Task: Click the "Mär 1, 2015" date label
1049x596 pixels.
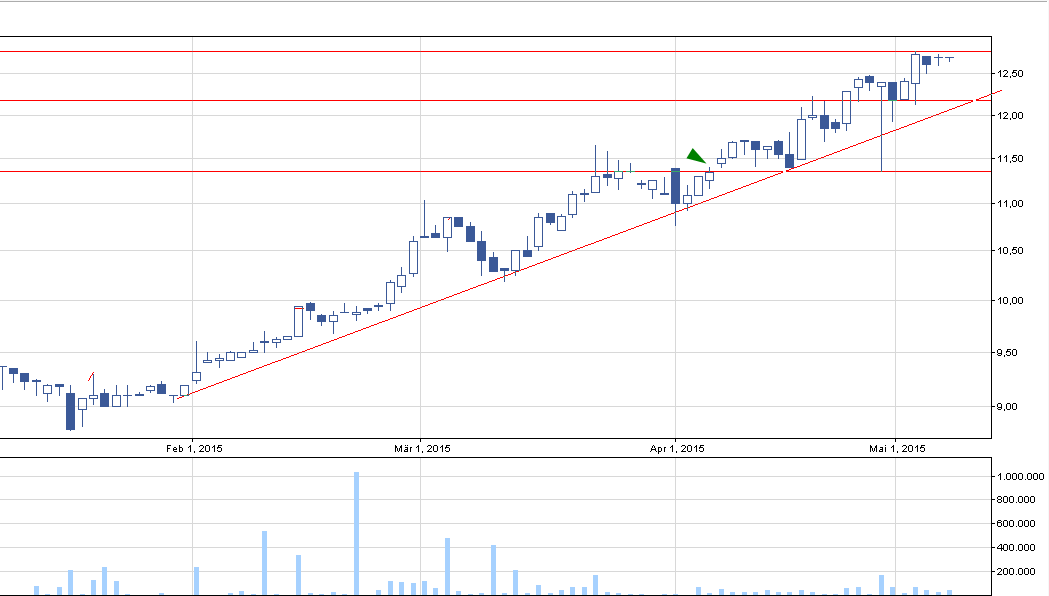Action: click(423, 449)
